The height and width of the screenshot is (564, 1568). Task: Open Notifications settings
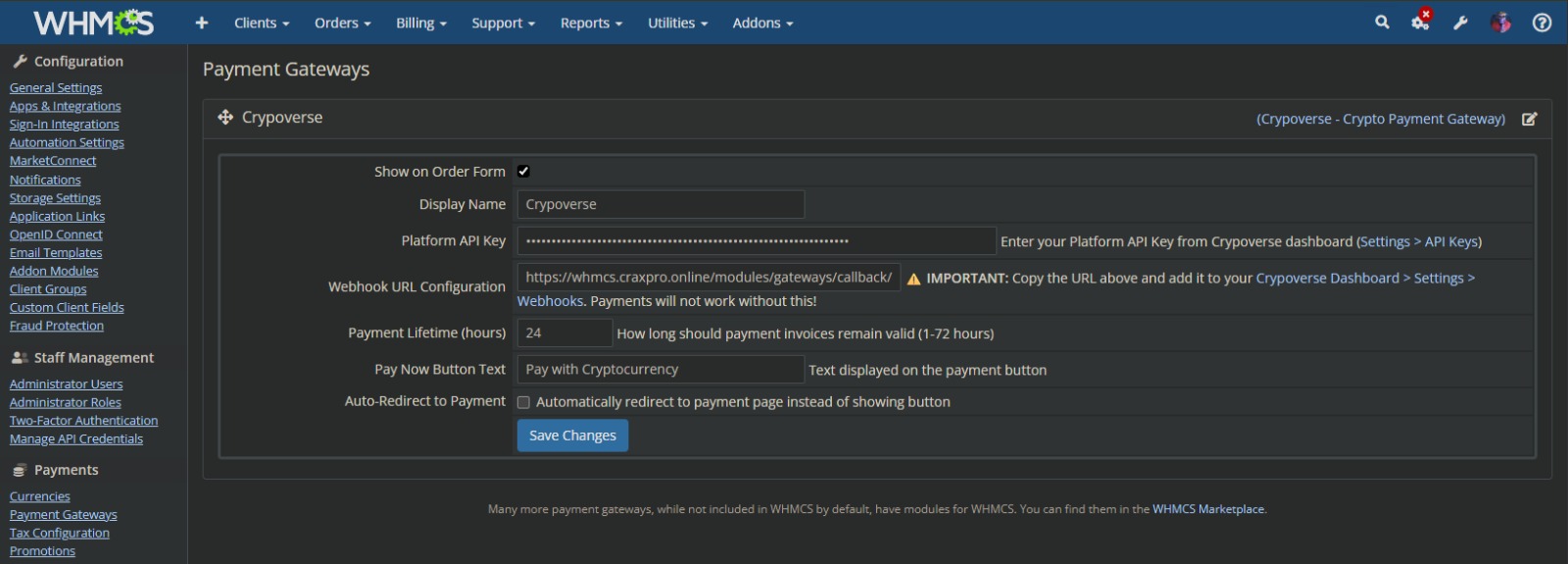pyautogui.click(x=45, y=179)
